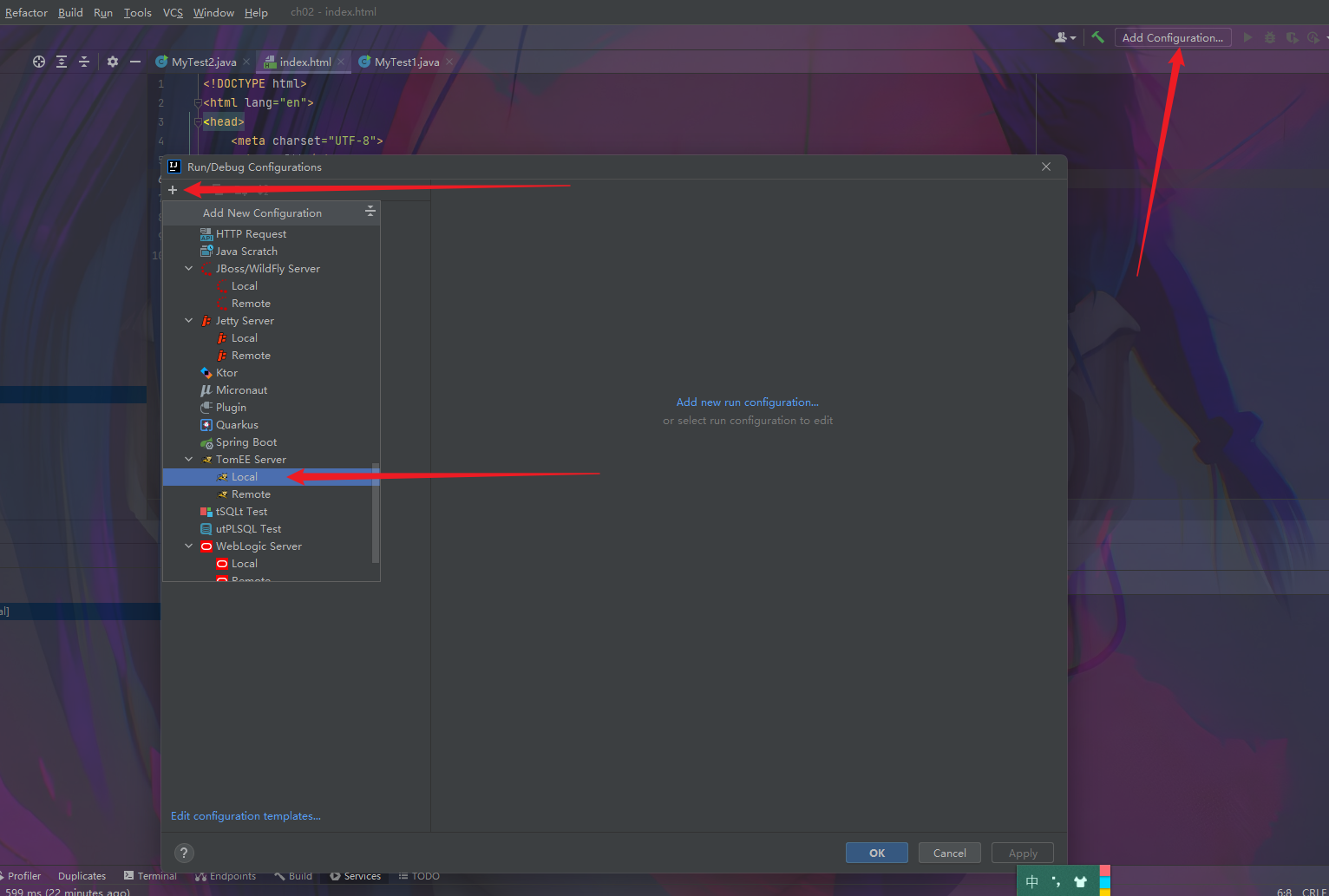Click the Micronaut icon
1329x896 pixels.
click(206, 390)
